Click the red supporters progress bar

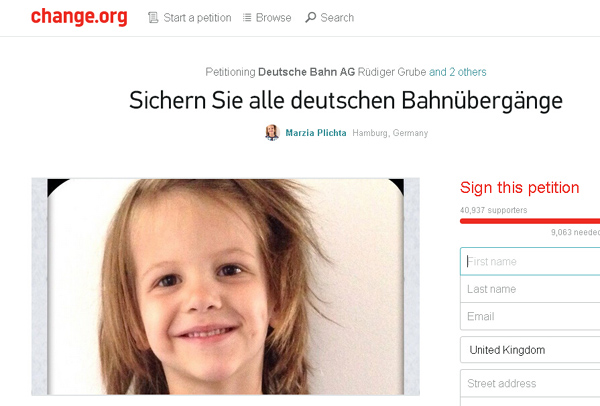click(x=530, y=221)
